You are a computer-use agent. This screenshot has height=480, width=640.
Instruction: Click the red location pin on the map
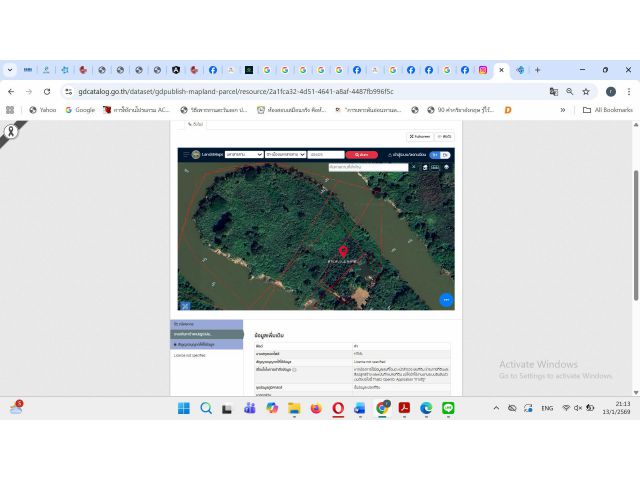tap(344, 250)
